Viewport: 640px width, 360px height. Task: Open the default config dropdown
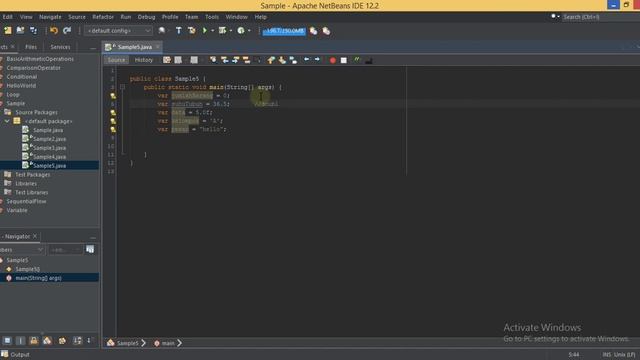click(118, 31)
